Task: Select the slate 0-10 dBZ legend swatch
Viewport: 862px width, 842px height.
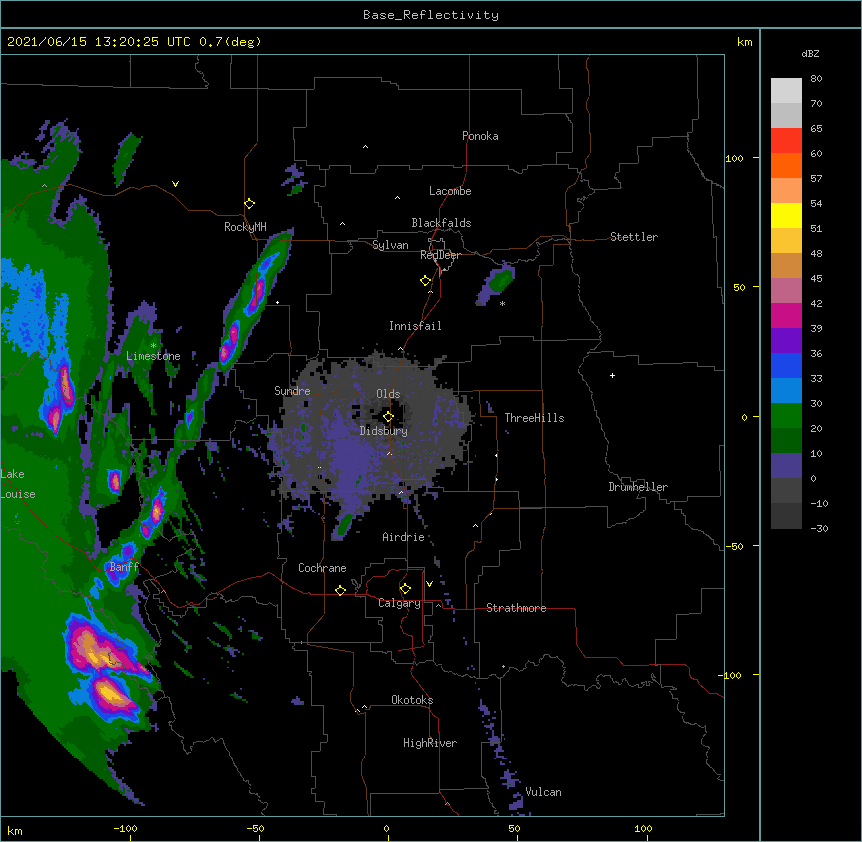Action: 786,466
